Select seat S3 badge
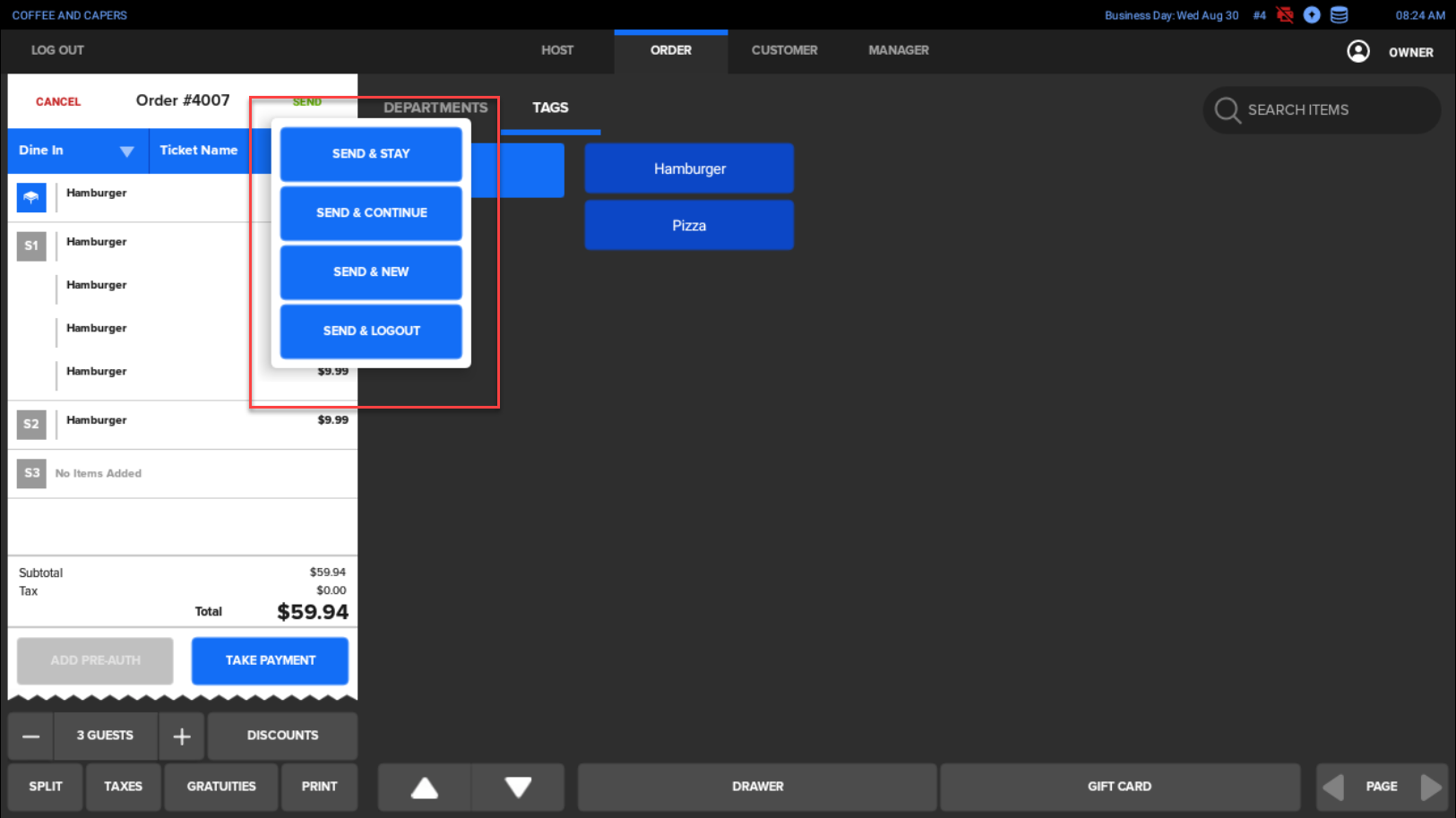Viewport: 1456px width, 818px height. click(31, 473)
